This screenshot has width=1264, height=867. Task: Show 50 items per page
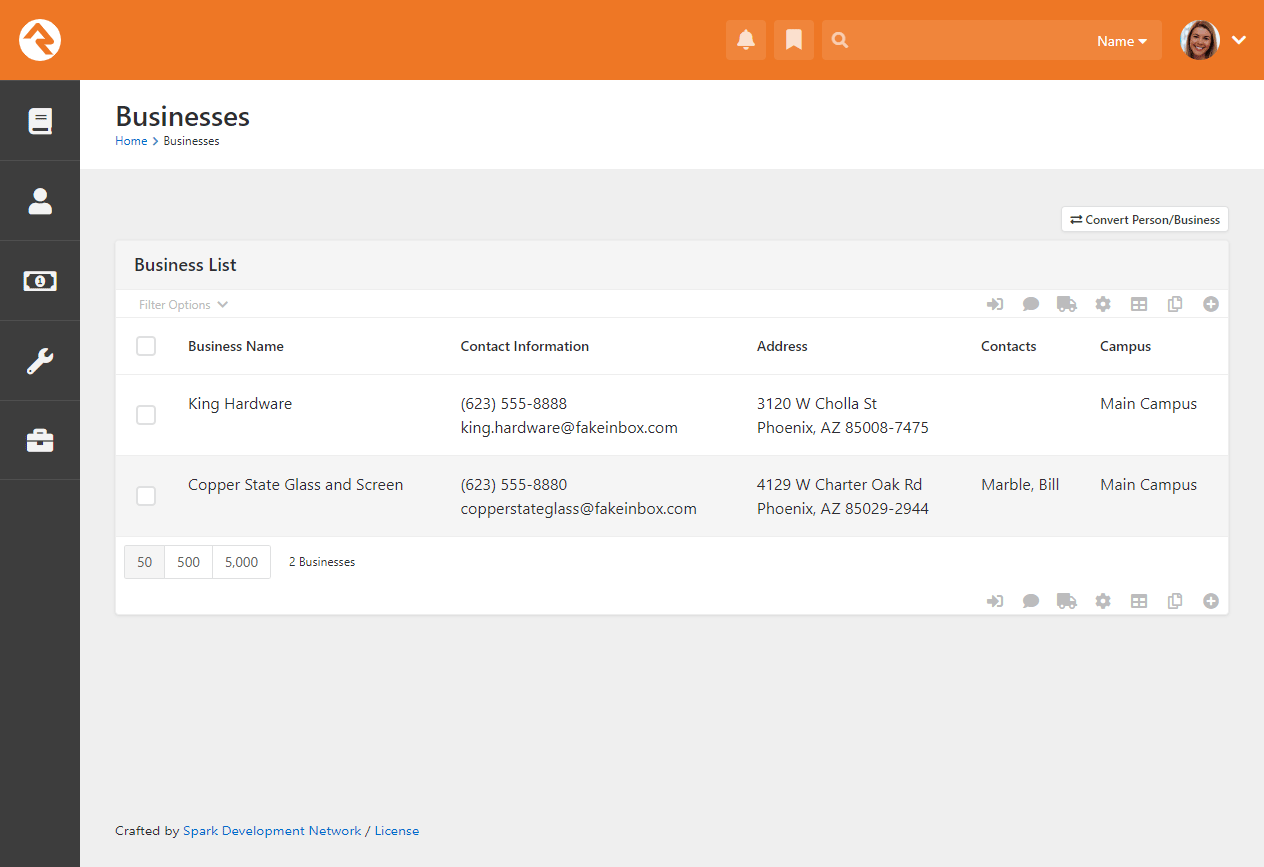tap(145, 562)
